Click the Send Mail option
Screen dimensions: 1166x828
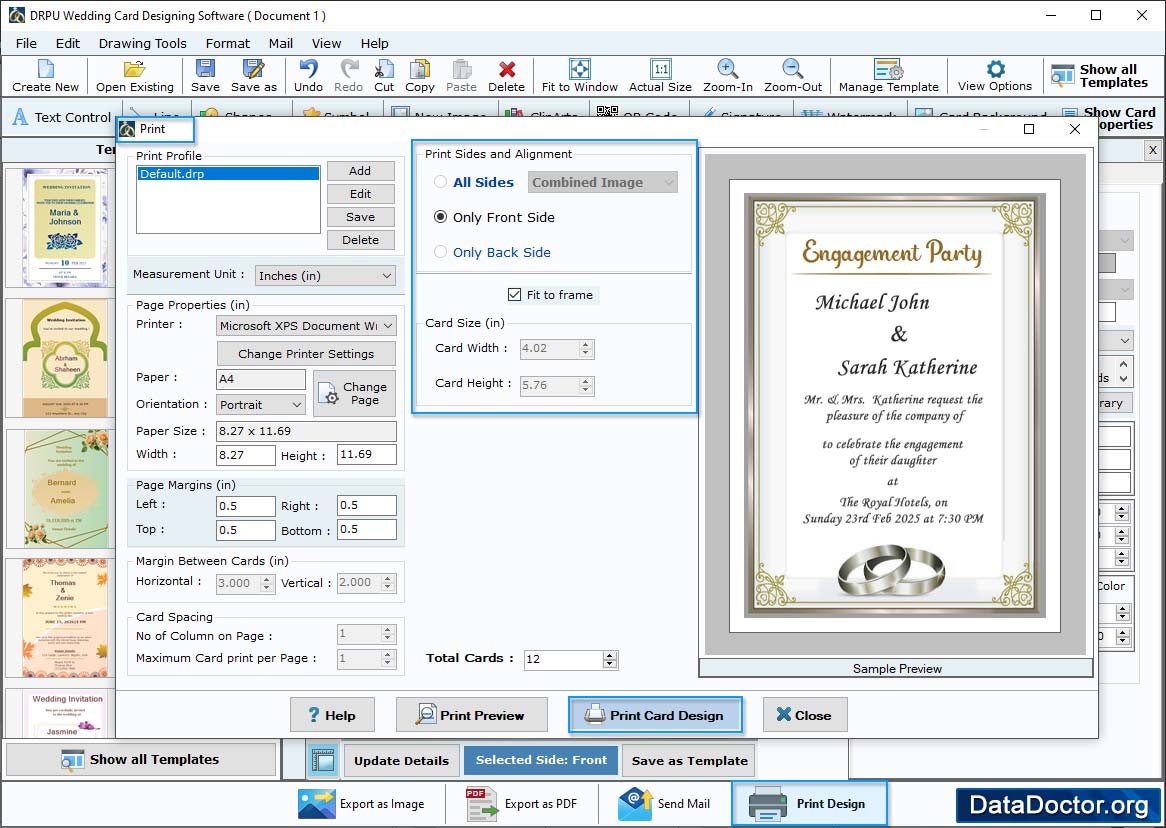(664, 803)
